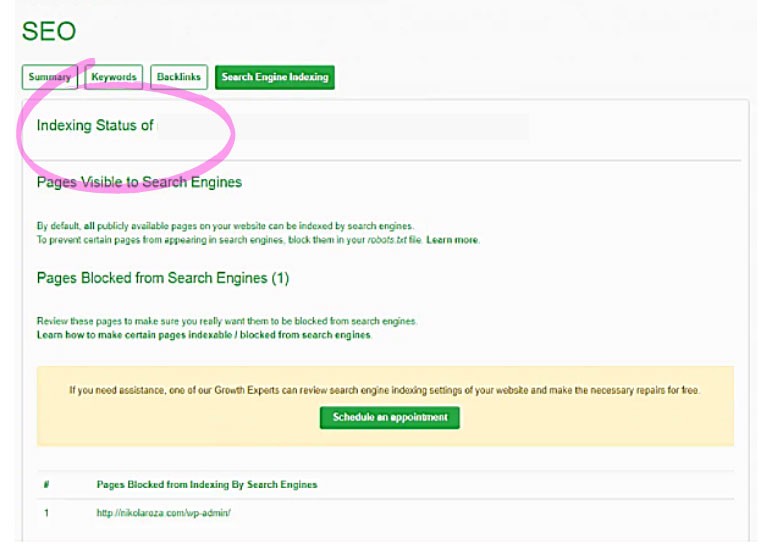Click the Growth Experts assistance notice text

[384, 390]
